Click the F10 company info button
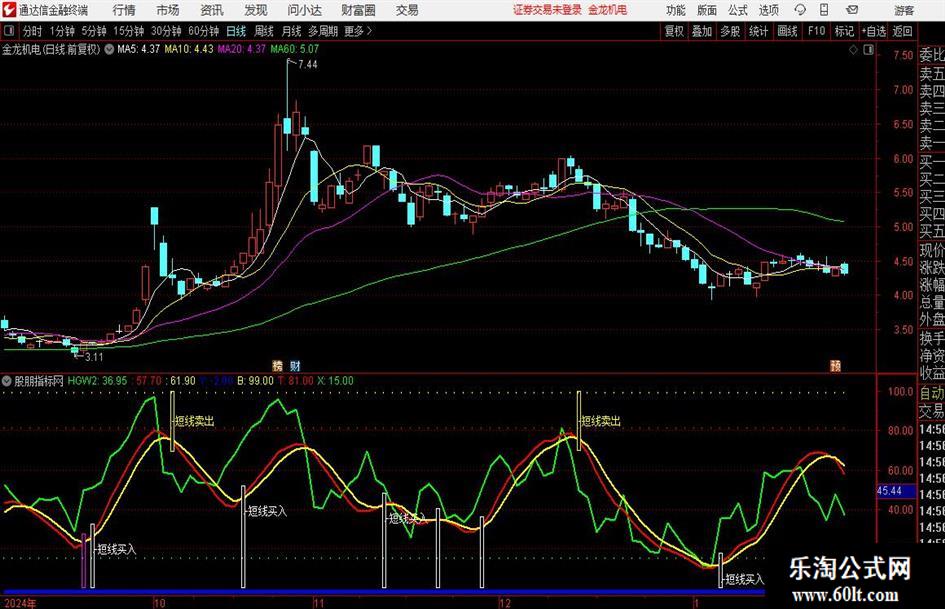The width and height of the screenshot is (945, 609). 816,31
